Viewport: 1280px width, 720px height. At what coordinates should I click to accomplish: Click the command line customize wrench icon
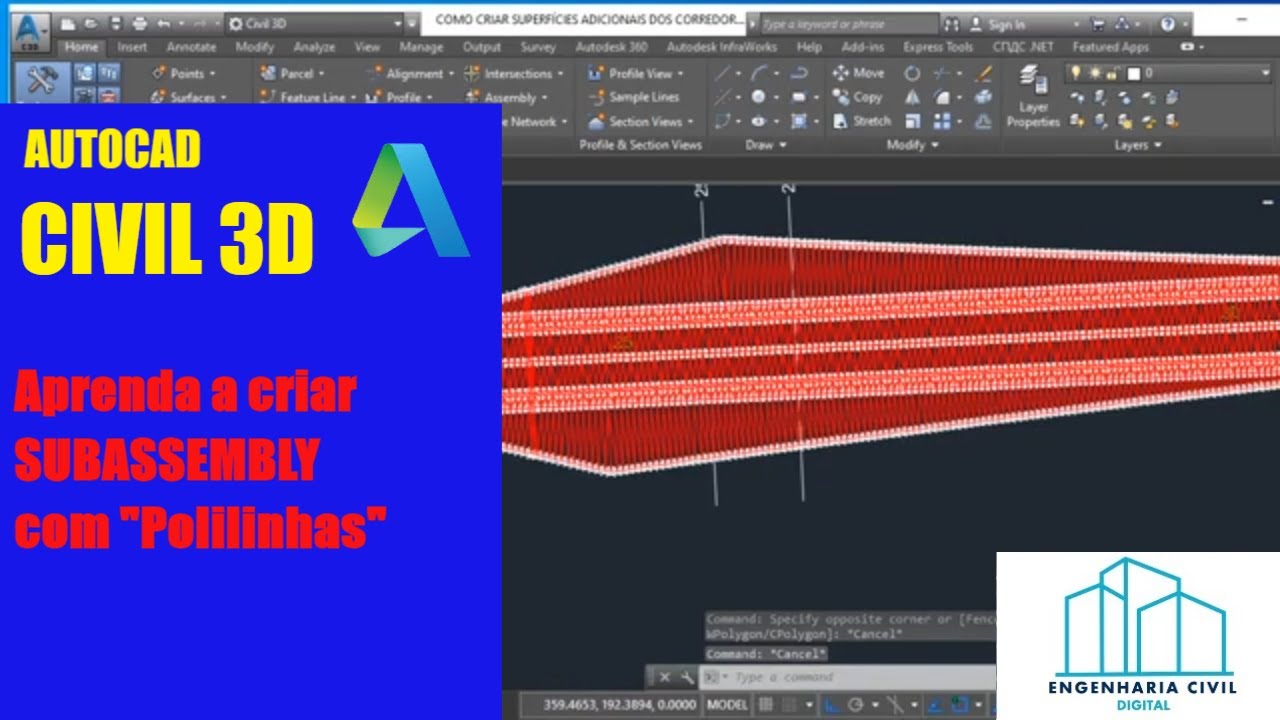pos(686,677)
